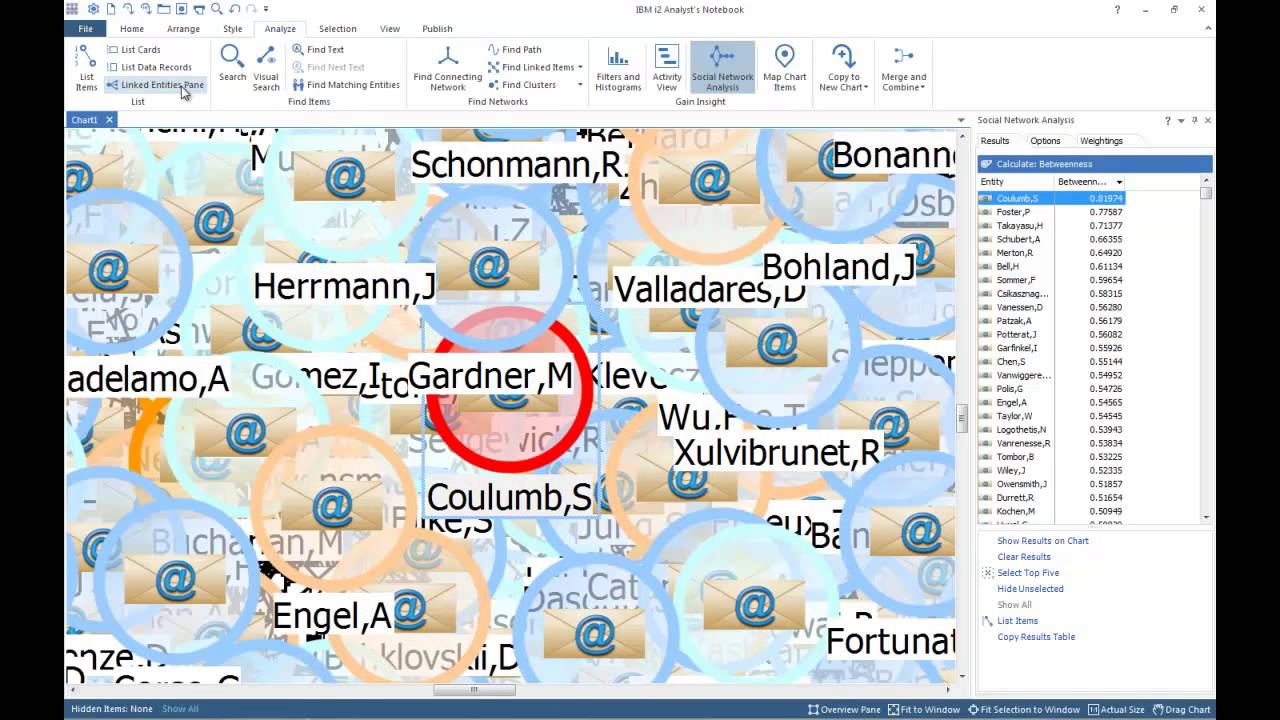
Task: Click the magnifier icon in quick access toolbar
Action: (216, 9)
